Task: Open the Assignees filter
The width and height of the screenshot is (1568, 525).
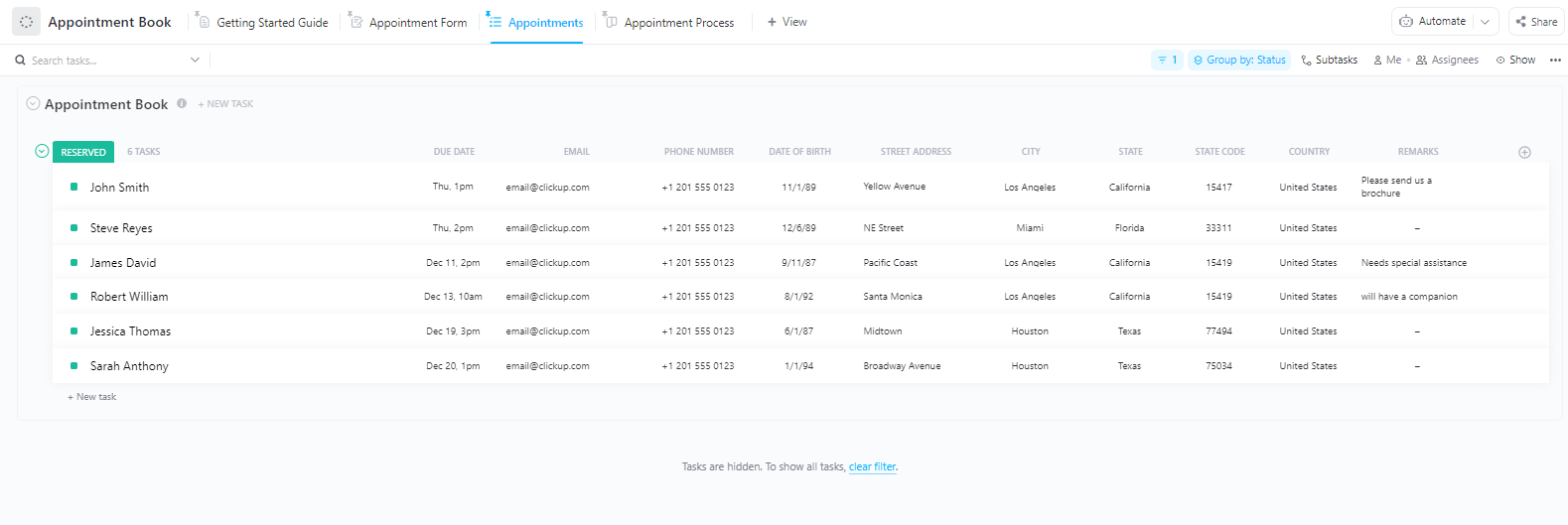Action: [x=1447, y=60]
